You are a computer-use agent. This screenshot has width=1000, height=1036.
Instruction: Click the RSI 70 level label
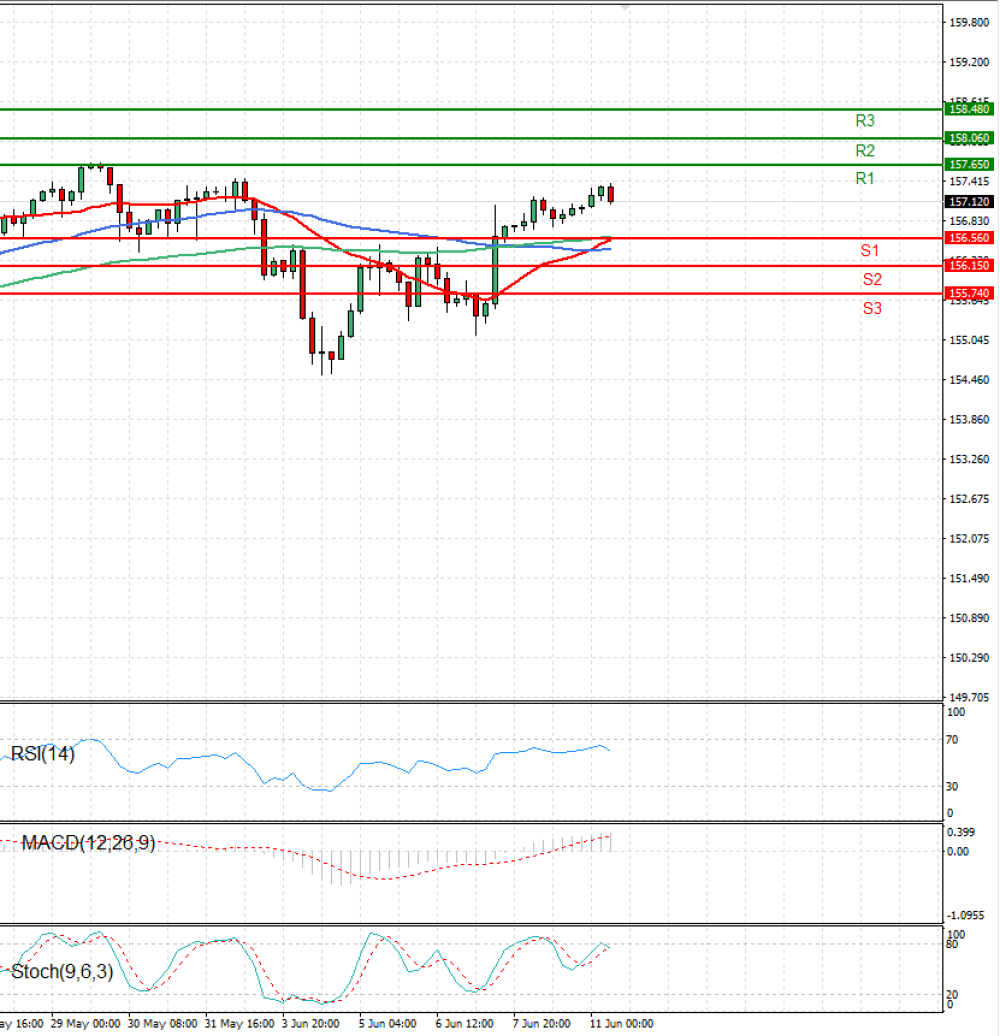tap(952, 740)
